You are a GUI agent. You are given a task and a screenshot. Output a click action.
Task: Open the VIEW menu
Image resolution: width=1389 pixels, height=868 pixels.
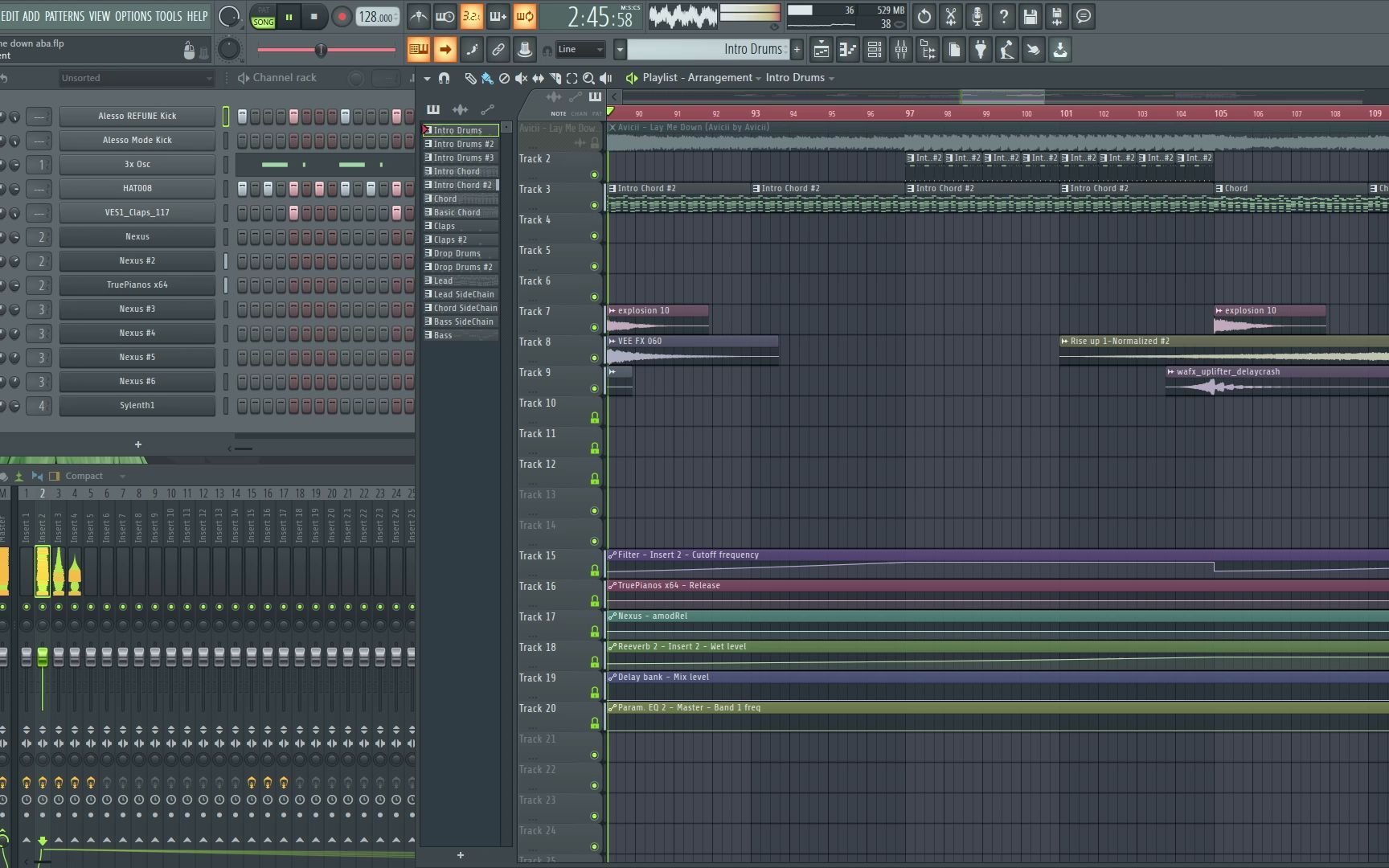pos(100,16)
